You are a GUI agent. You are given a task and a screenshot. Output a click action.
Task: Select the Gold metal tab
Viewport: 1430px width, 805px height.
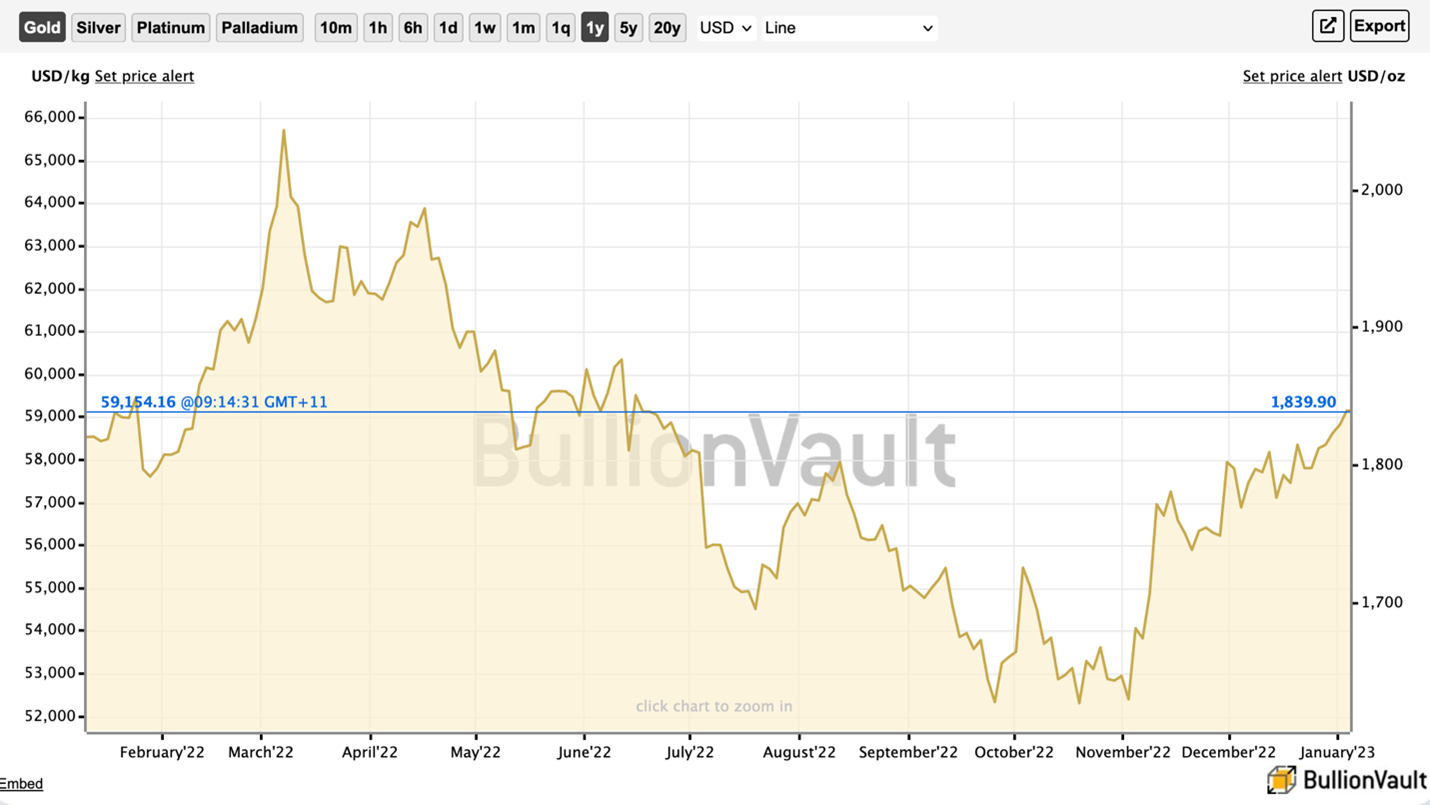pyautogui.click(x=42, y=27)
